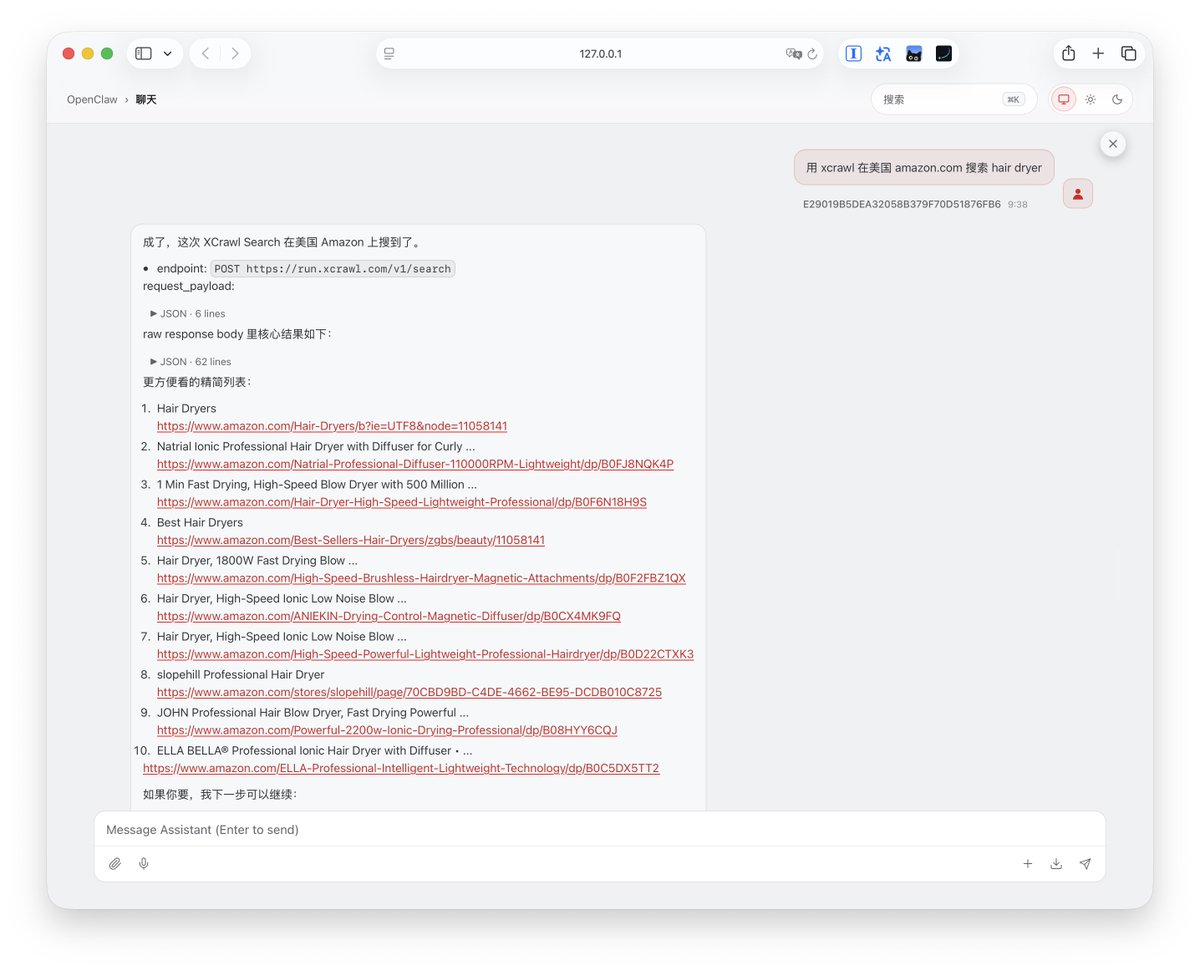Send the message with paper plane icon

click(1085, 864)
